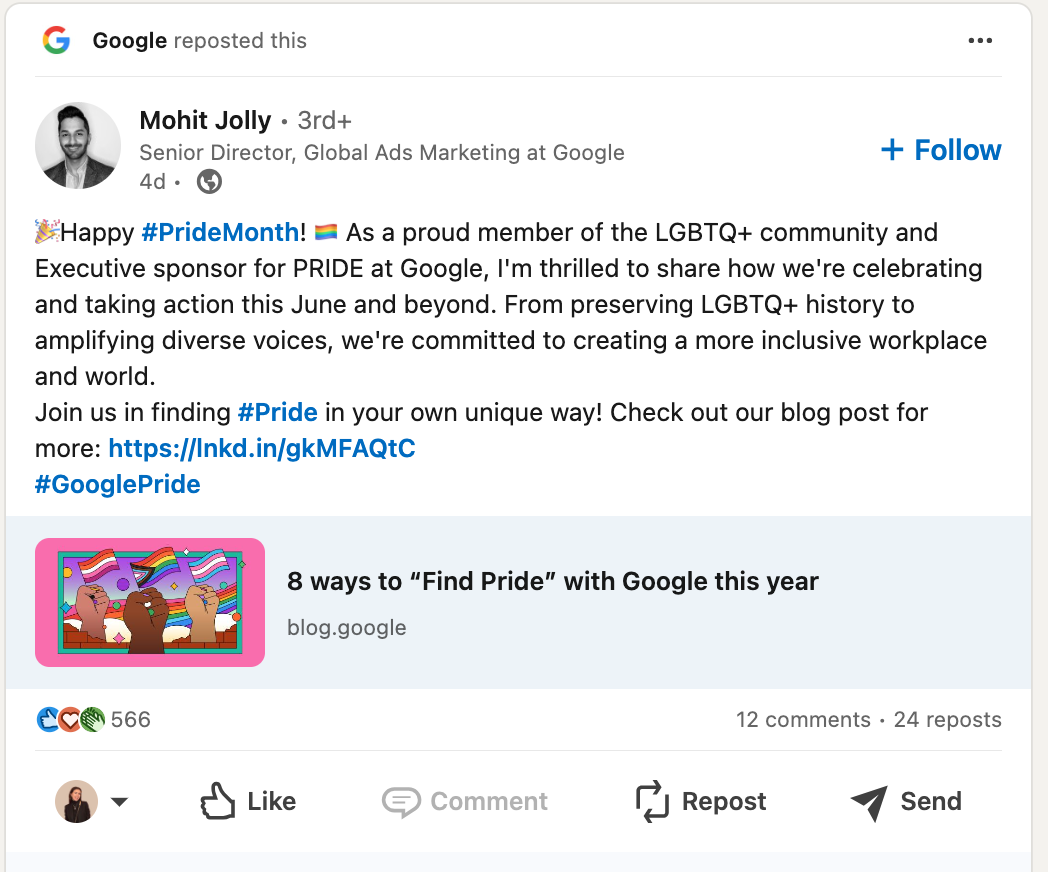1048x872 pixels.
Task: Open reaction picker from the Like control
Action: click(248, 800)
